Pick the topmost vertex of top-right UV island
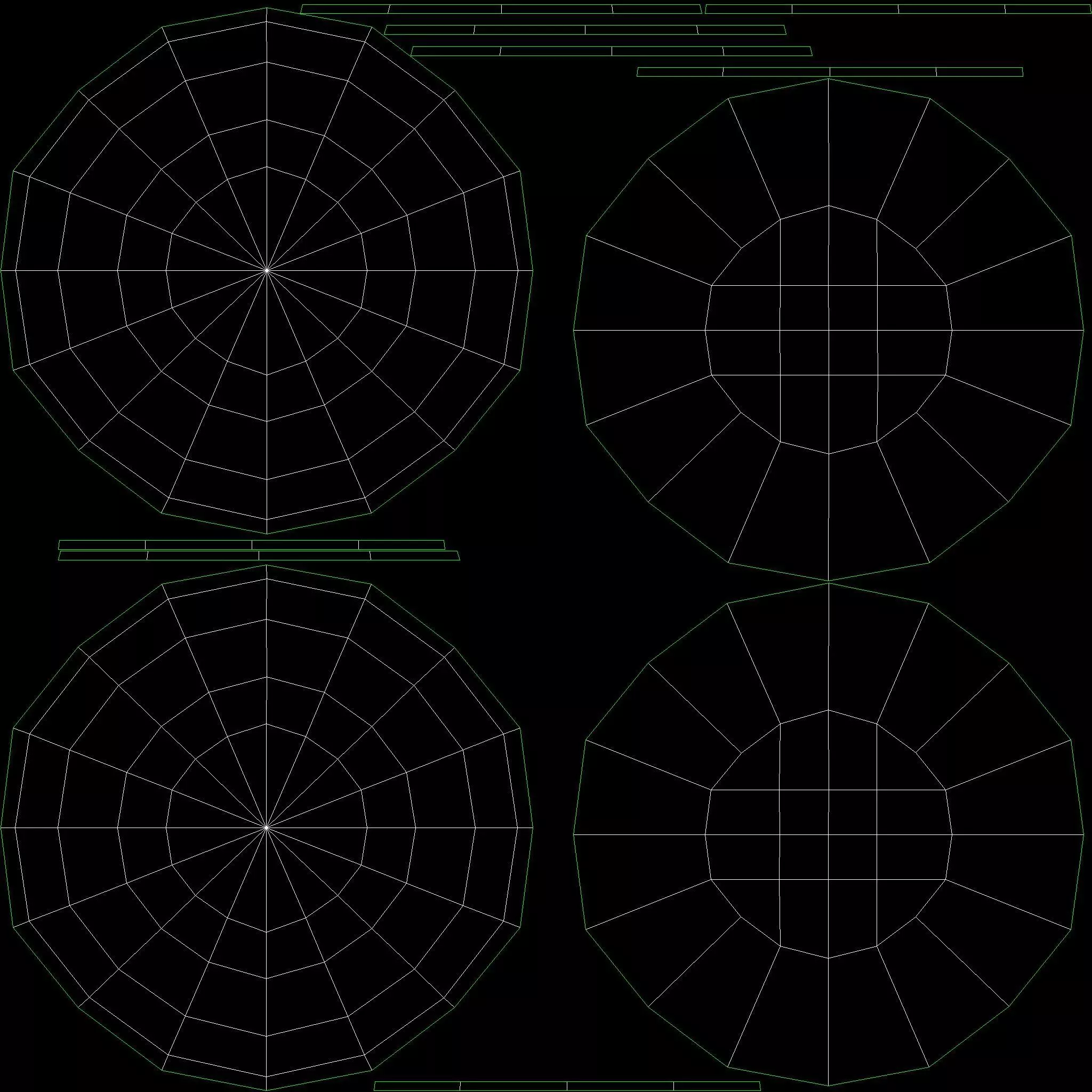Image resolution: width=1092 pixels, height=1092 pixels. pyautogui.click(x=829, y=78)
